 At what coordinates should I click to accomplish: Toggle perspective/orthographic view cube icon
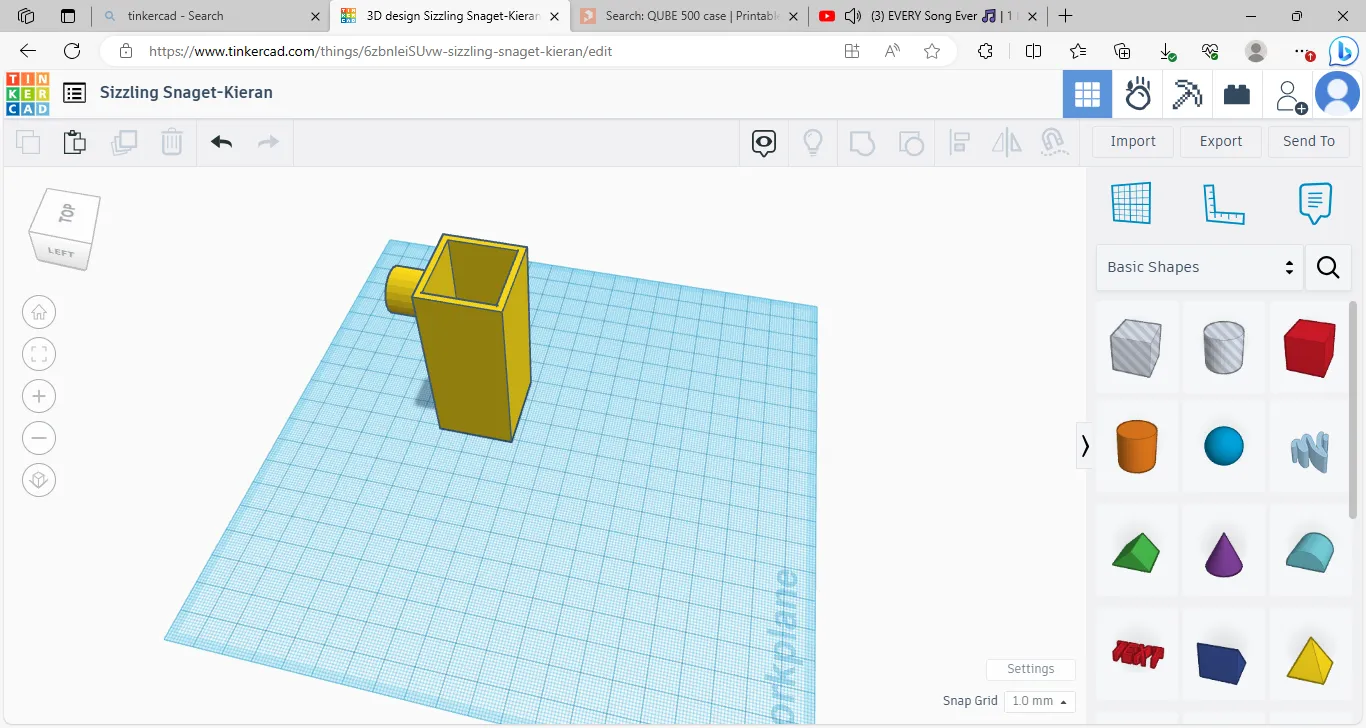(x=39, y=480)
